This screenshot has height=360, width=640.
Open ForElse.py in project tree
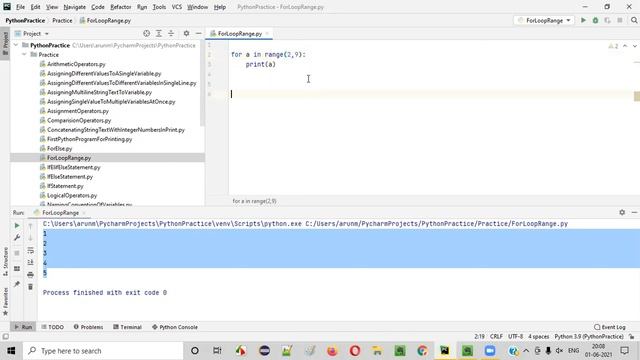coord(60,149)
